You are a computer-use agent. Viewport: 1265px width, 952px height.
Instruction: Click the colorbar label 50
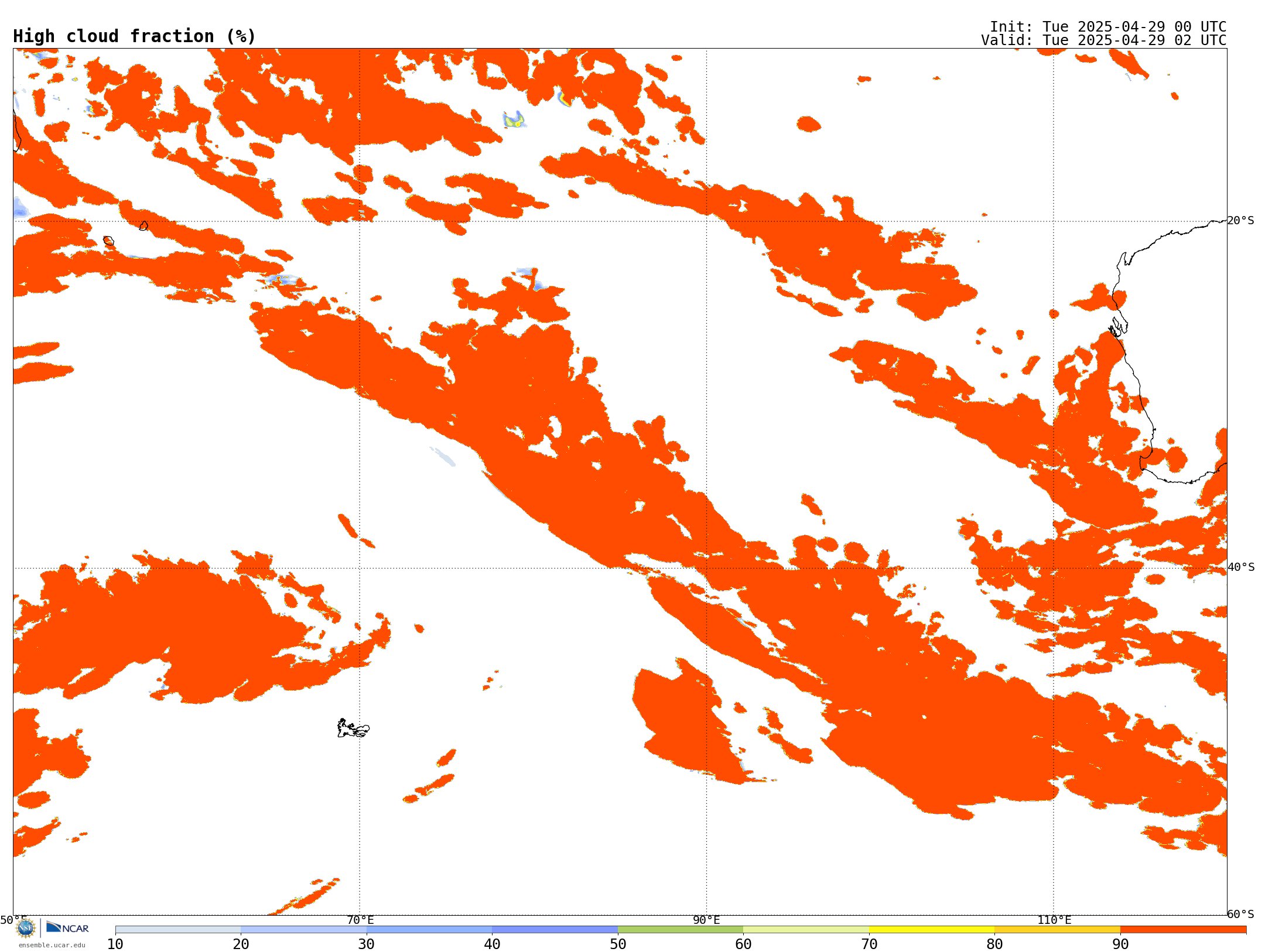618,944
